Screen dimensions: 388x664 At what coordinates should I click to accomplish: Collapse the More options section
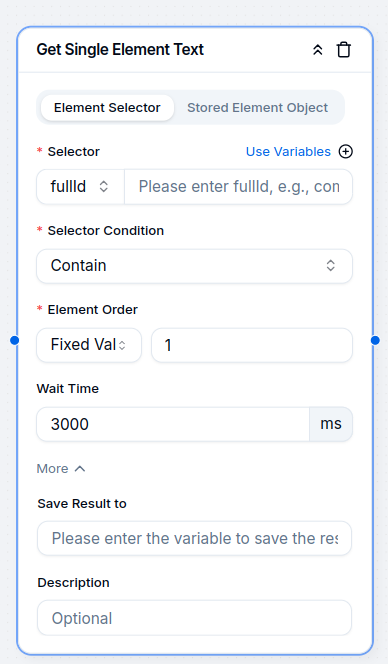61,469
